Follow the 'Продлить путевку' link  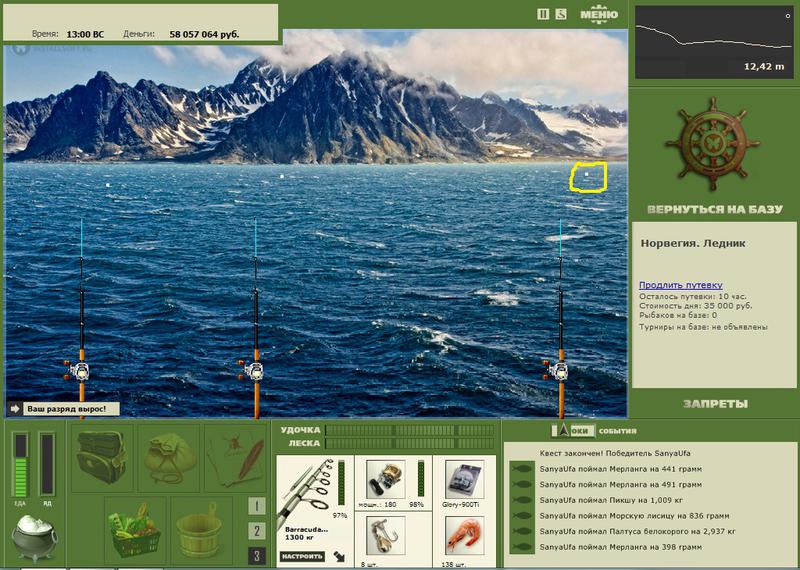point(681,285)
